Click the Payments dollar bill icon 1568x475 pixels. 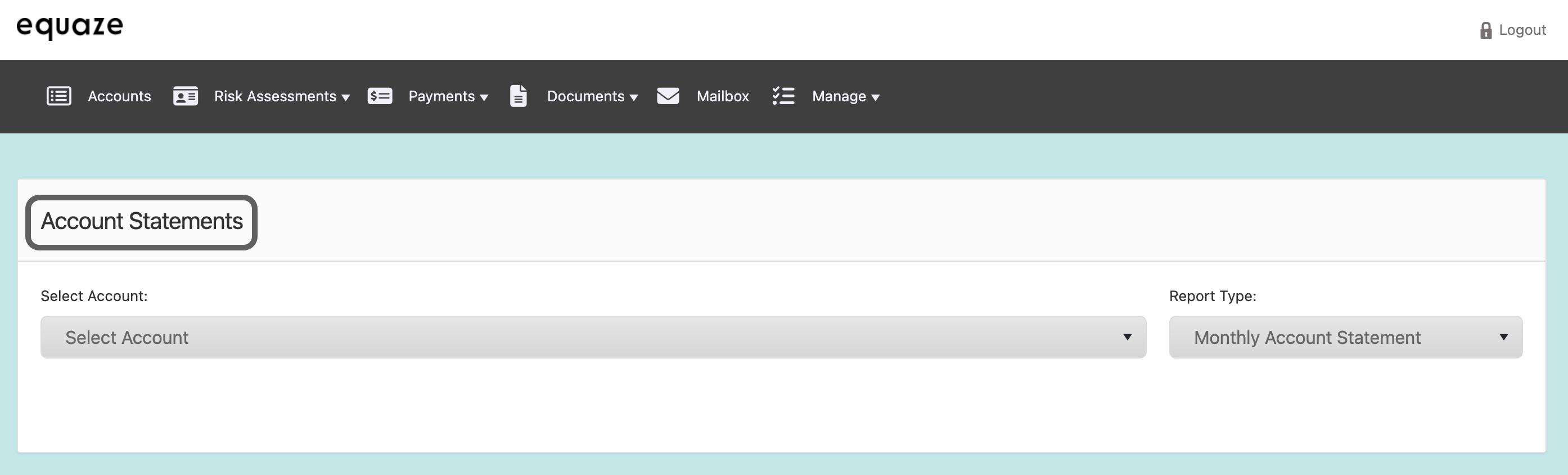coord(380,96)
